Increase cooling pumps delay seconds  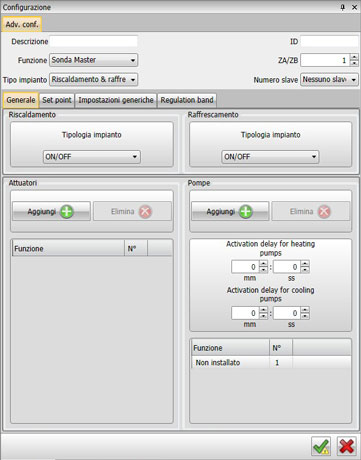305,310
